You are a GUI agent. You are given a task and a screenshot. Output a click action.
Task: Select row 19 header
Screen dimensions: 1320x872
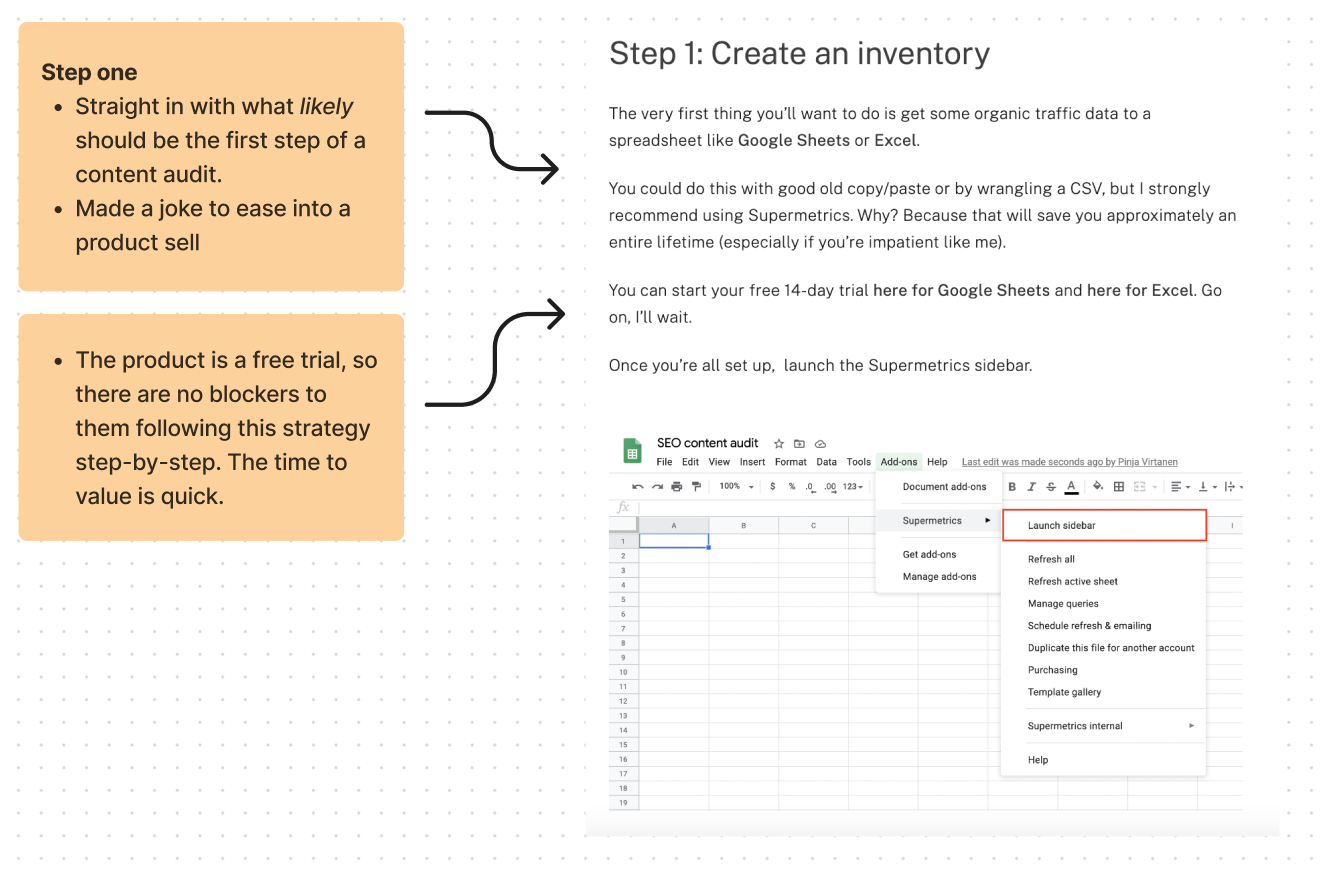pos(623,803)
